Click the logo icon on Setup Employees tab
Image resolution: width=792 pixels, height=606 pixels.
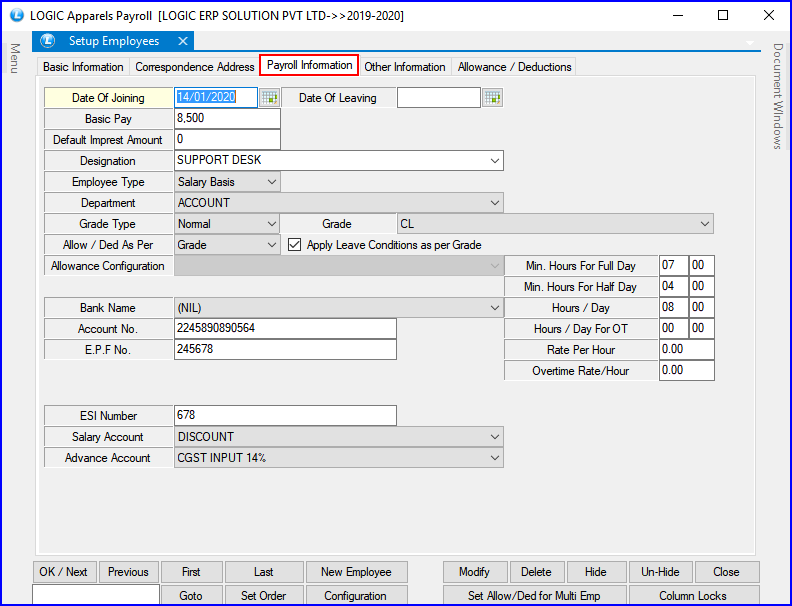point(47,41)
